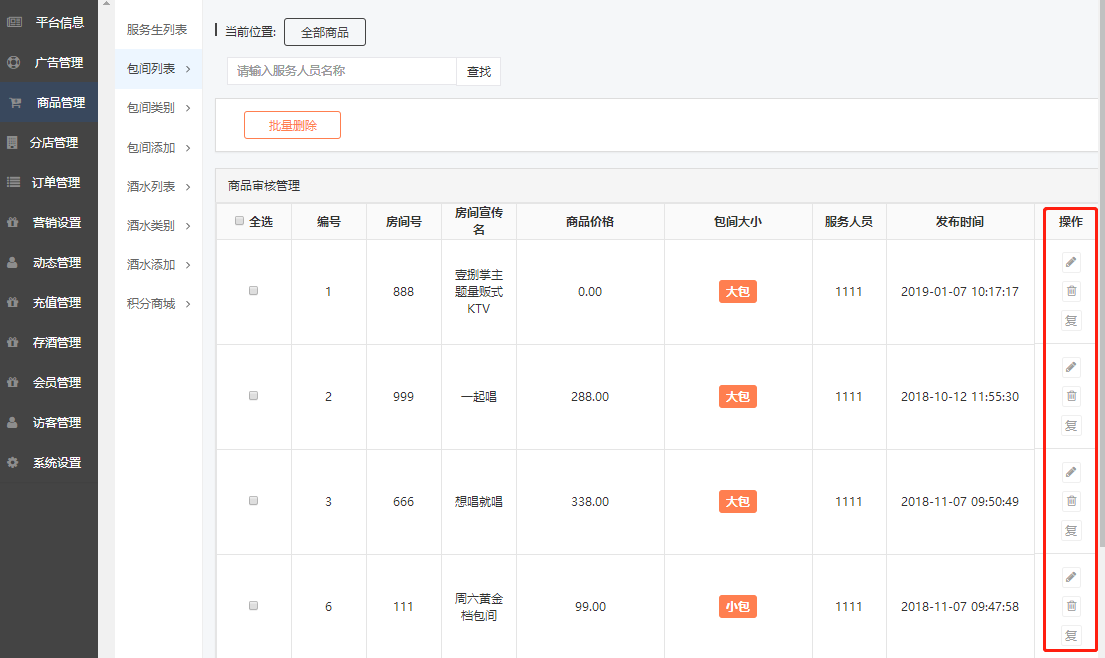Click the building icon beside 分店管理

(12, 142)
